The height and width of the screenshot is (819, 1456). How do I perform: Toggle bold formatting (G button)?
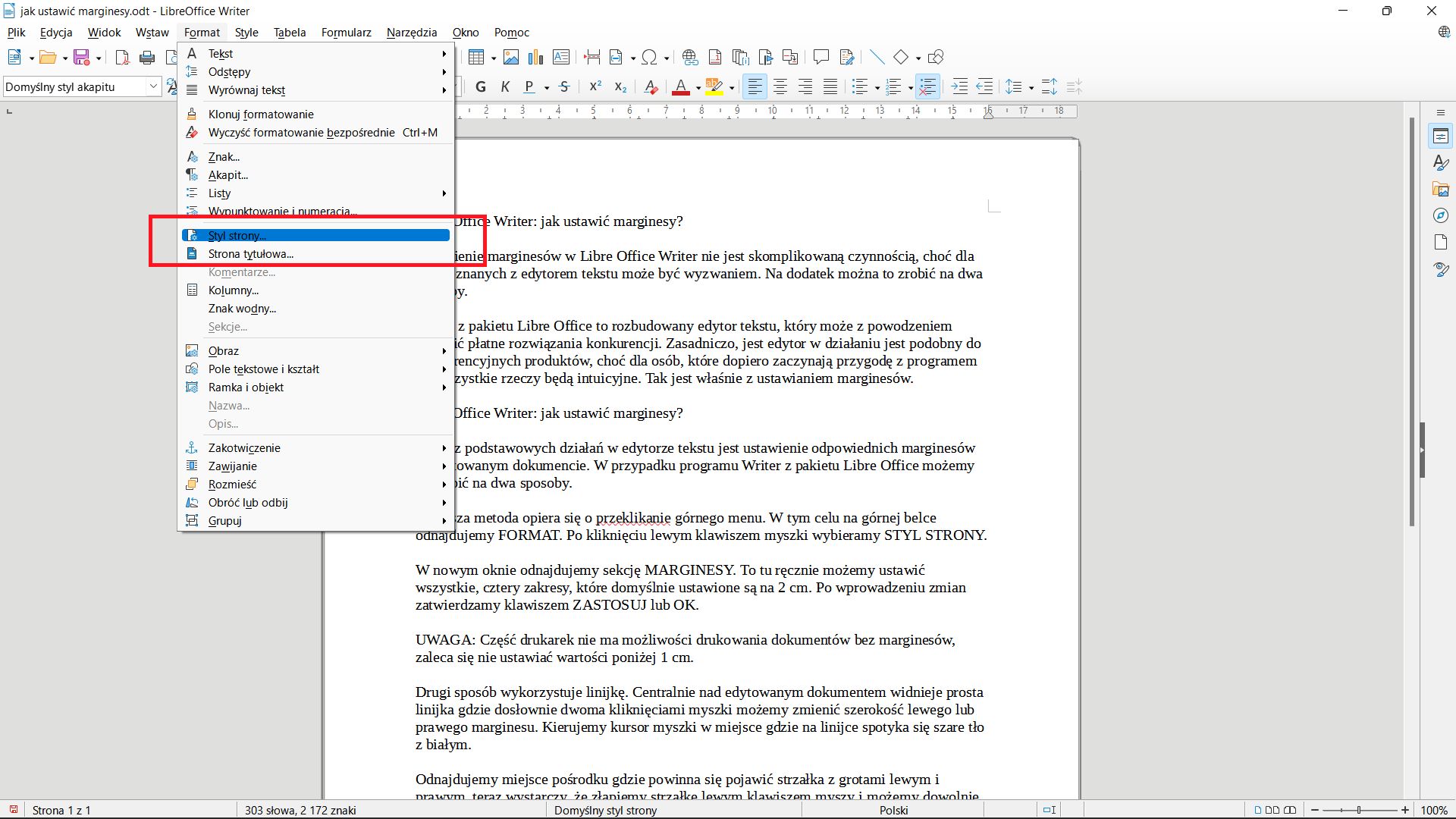[x=481, y=86]
